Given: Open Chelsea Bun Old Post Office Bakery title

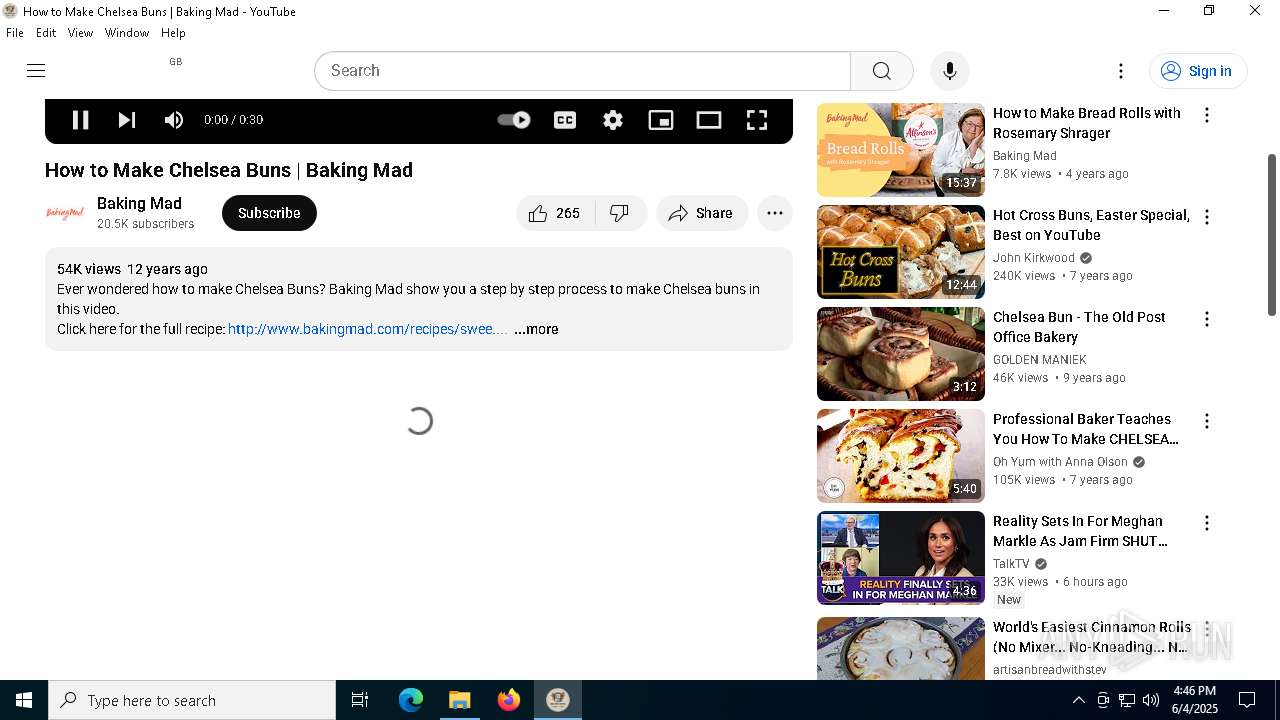Looking at the screenshot, I should click(x=1079, y=327).
